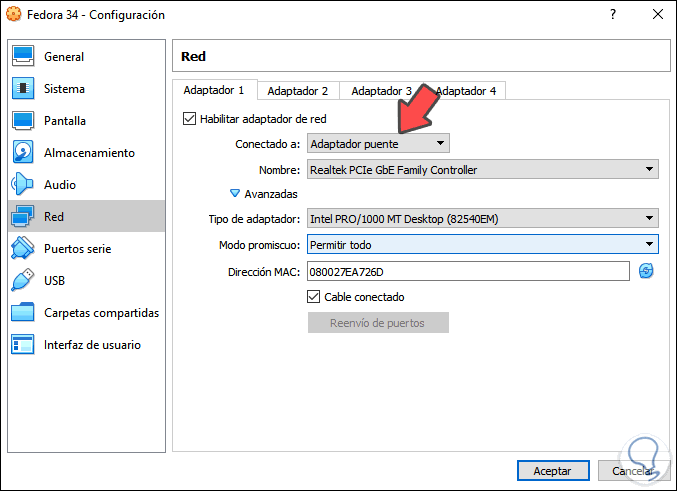Click the Aceptar button
Image resolution: width=677 pixels, height=491 pixels.
coord(552,470)
